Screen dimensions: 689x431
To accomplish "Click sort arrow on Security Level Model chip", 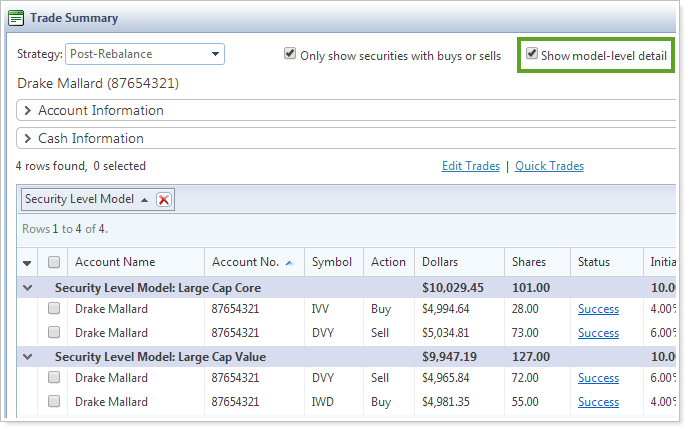I will point(145,200).
